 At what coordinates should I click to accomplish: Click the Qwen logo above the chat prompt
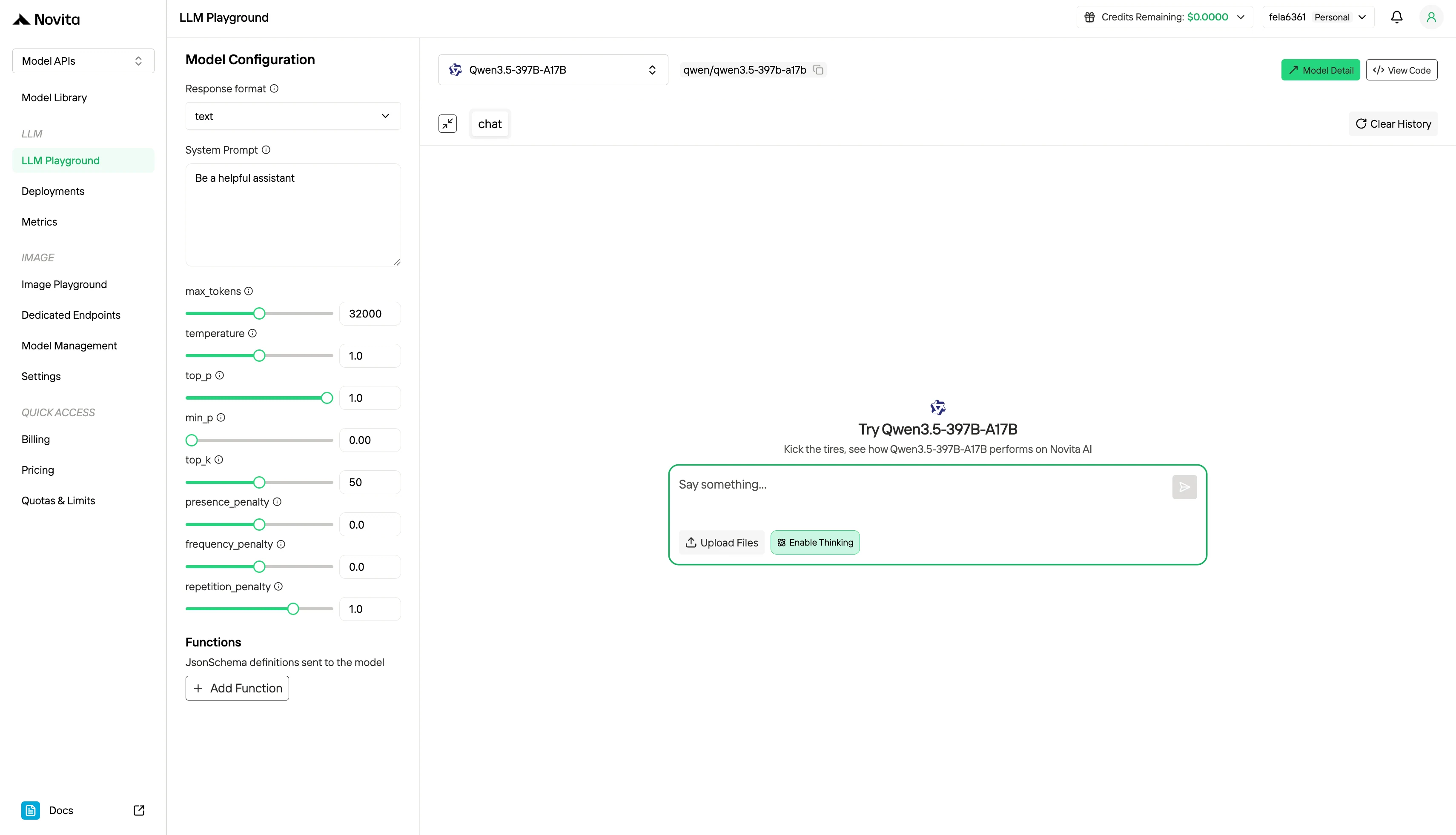click(x=937, y=407)
